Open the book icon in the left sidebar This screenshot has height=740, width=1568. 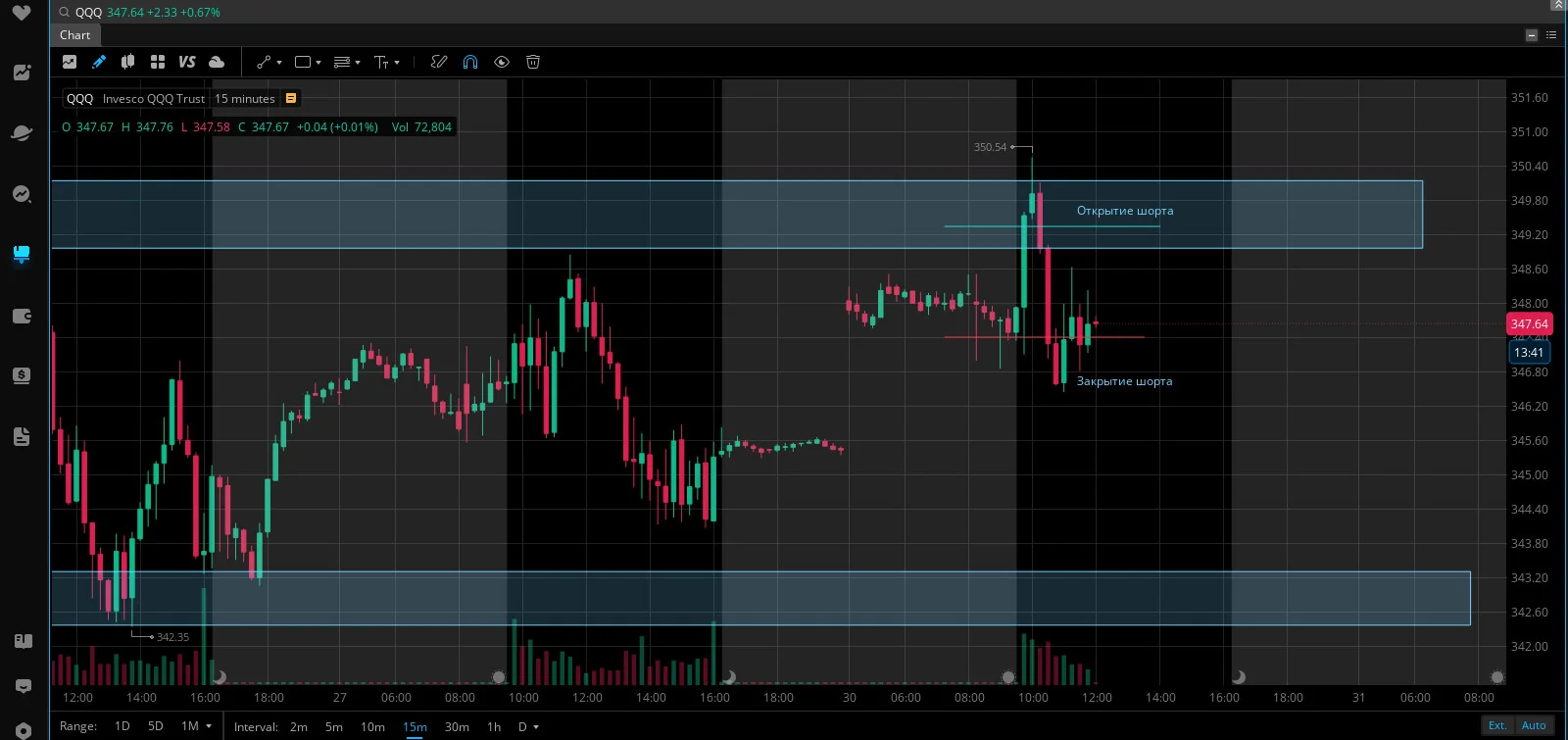click(x=24, y=641)
